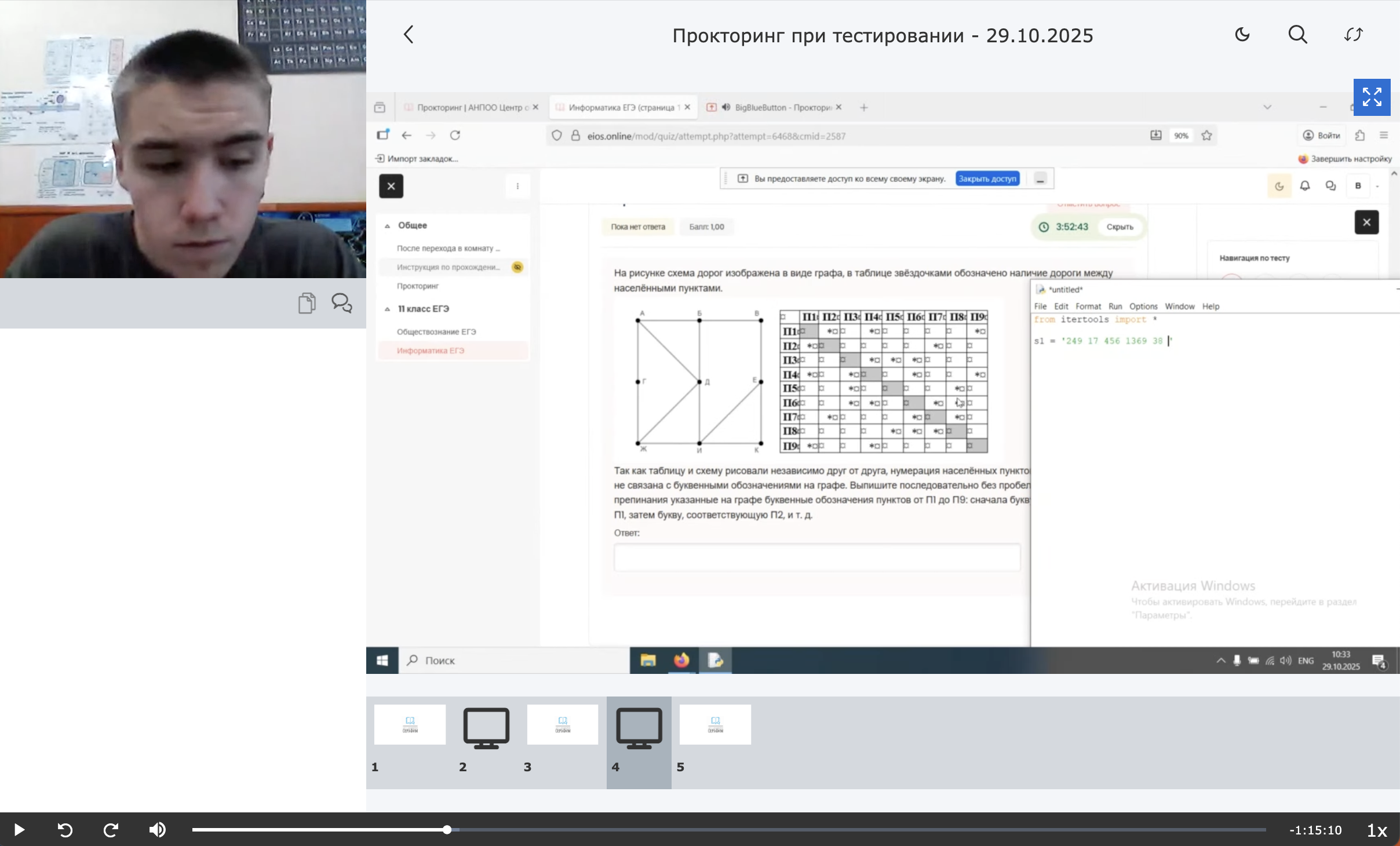Viewport: 1400px width, 846px height.
Task: Click the back arrow in the header
Action: [409, 35]
